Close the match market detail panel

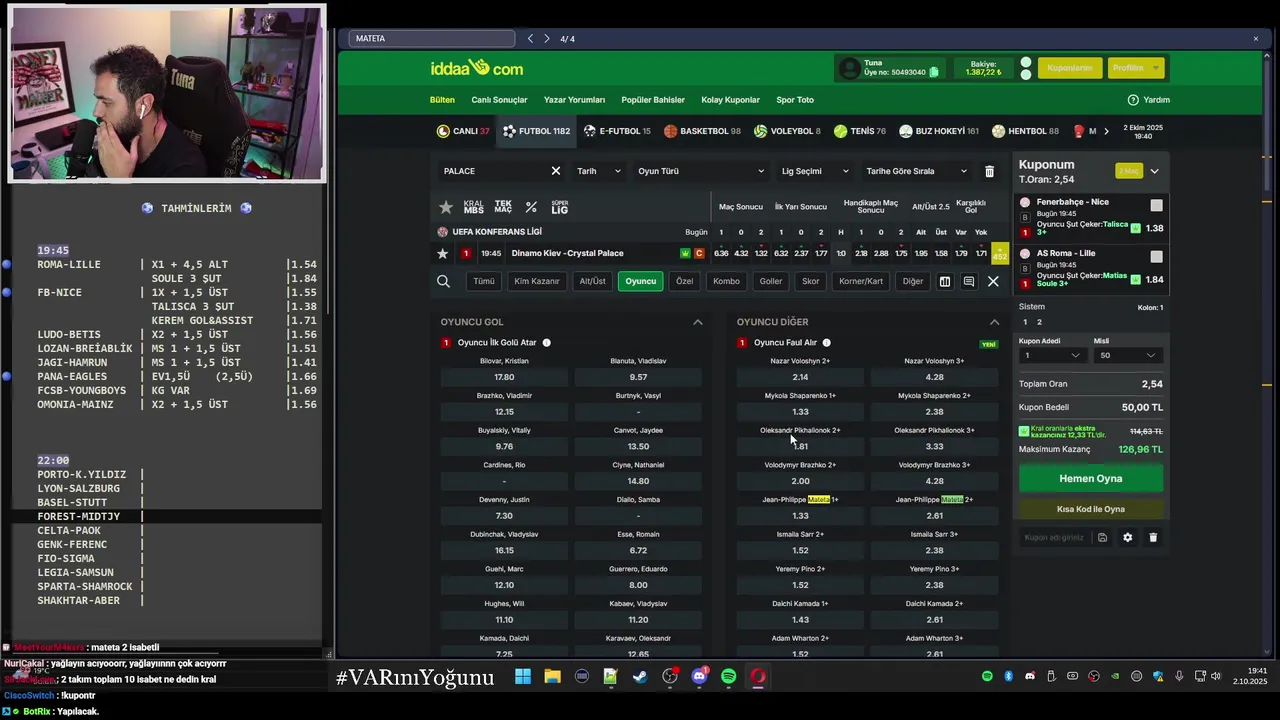[x=993, y=282]
